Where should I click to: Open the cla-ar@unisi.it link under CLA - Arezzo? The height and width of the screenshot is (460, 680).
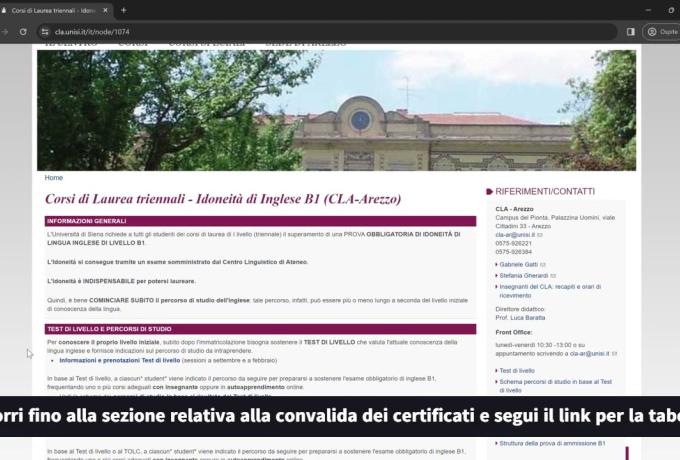(x=515, y=235)
